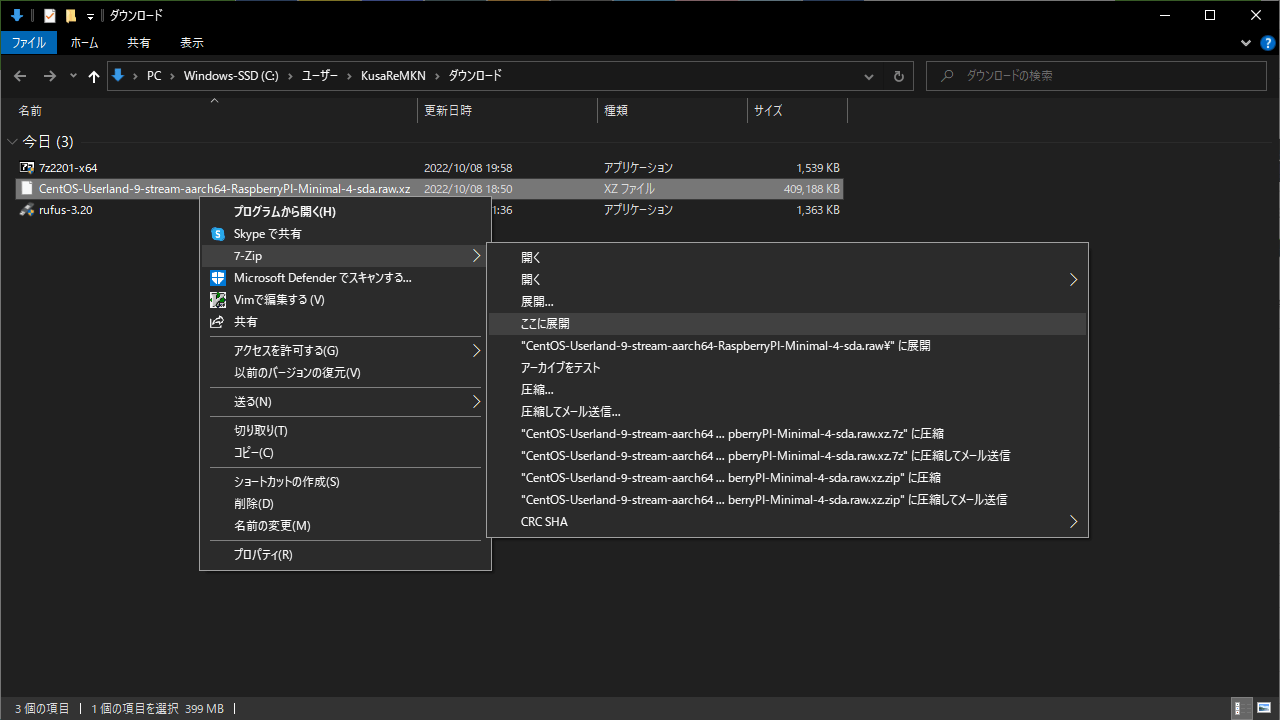The image size is (1280, 720).
Task: Sort by 種類 column header
Action: tap(672, 111)
